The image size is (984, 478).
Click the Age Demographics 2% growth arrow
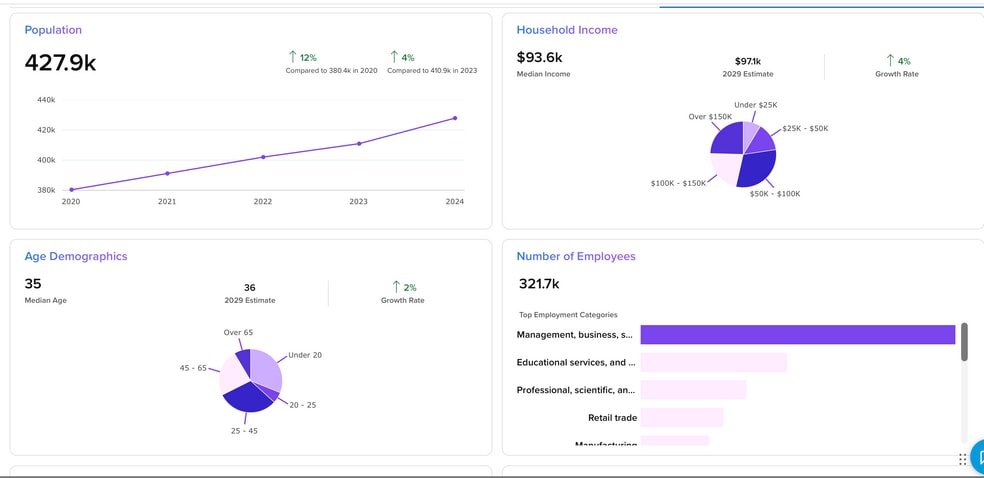point(396,287)
